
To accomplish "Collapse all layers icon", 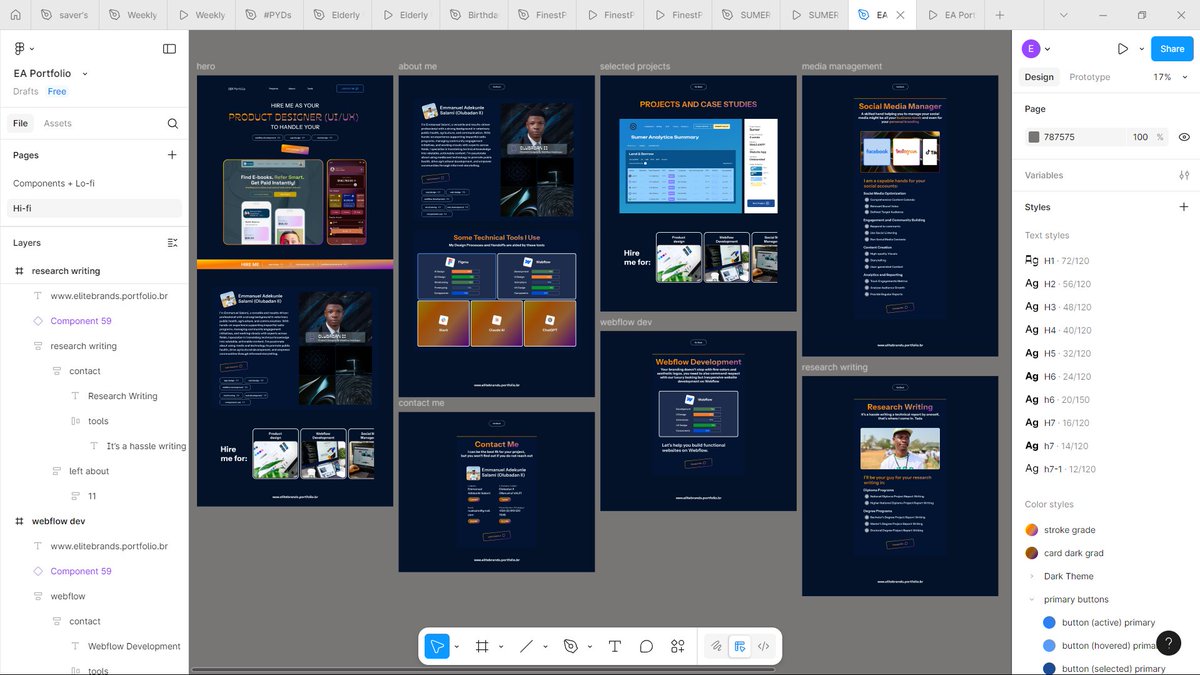I will tap(172, 243).
